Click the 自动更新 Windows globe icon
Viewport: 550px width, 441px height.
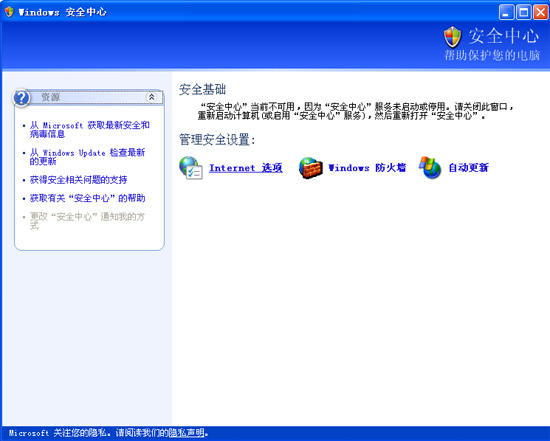tap(430, 168)
